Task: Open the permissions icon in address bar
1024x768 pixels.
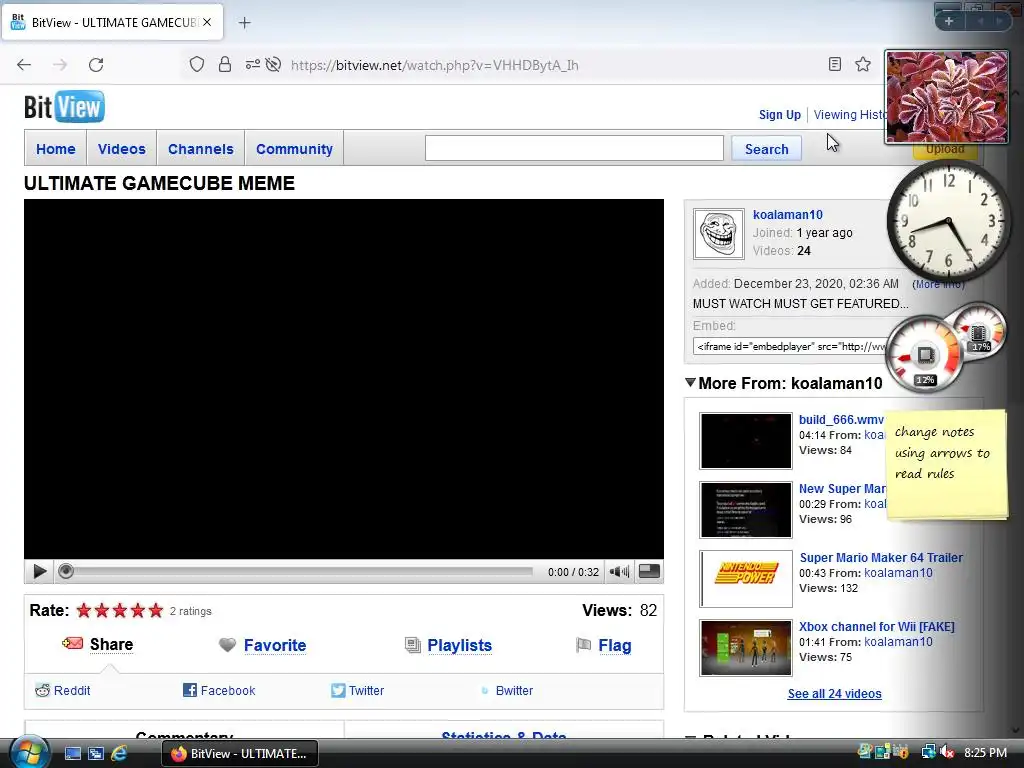Action: pos(253,65)
